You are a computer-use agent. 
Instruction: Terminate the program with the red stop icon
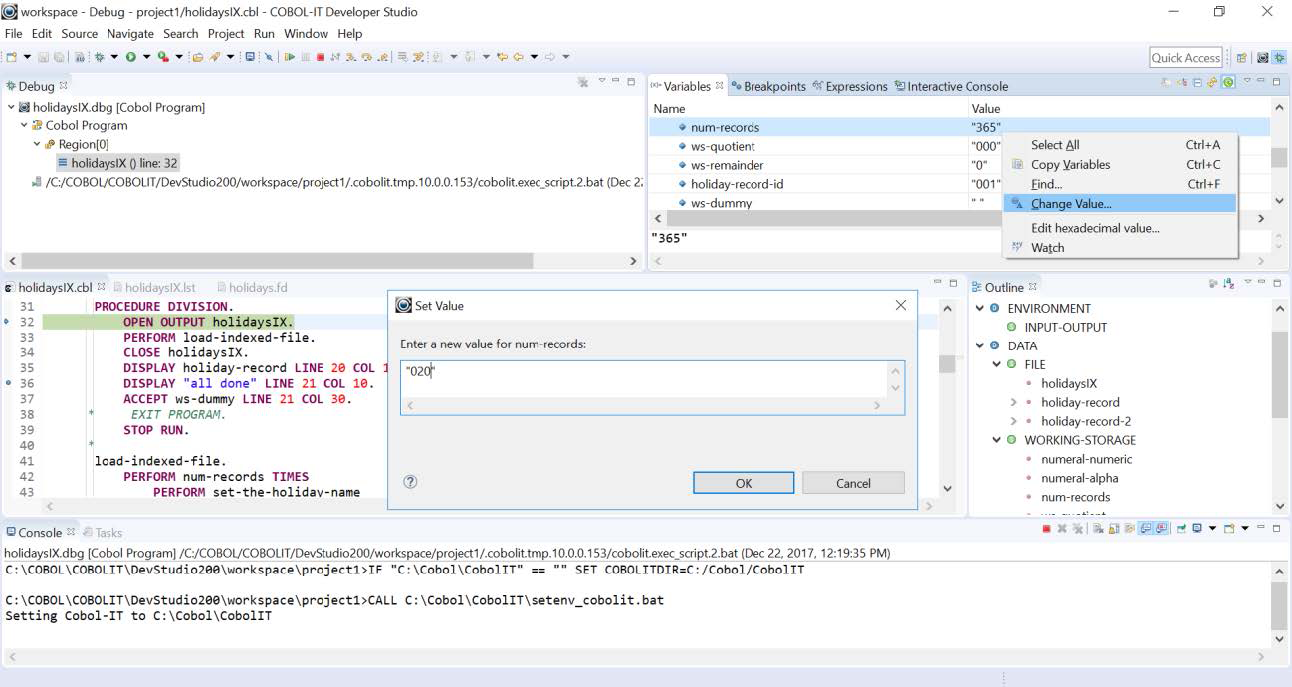coord(320,58)
